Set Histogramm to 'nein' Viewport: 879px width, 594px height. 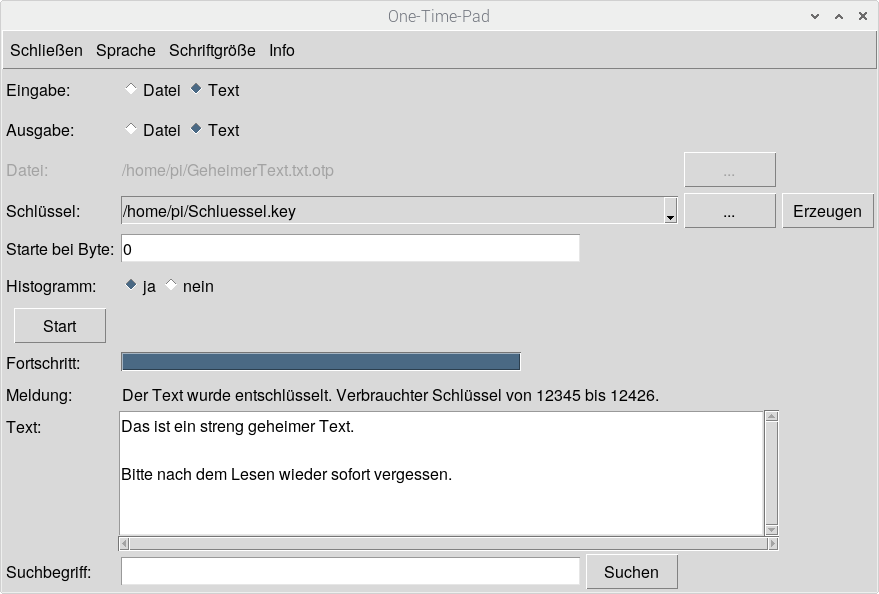point(171,286)
